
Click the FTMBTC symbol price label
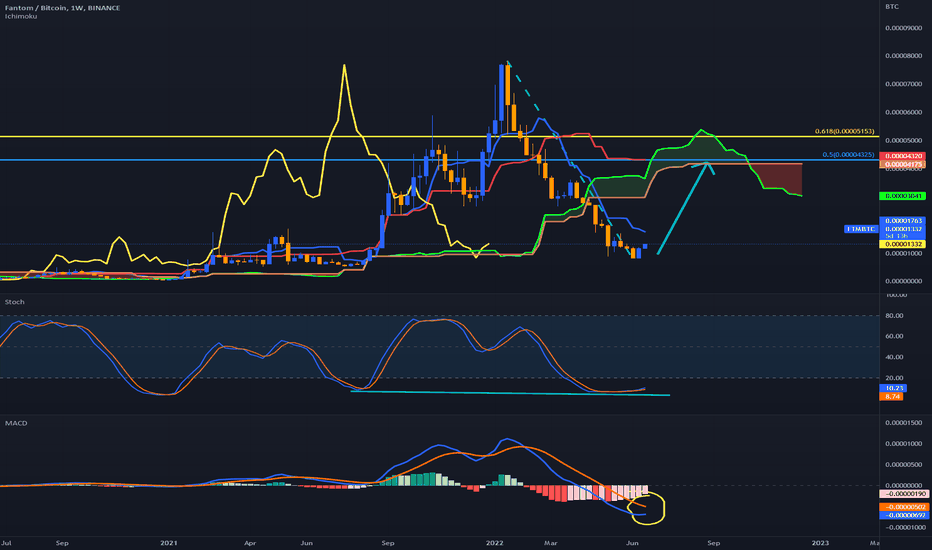860,229
